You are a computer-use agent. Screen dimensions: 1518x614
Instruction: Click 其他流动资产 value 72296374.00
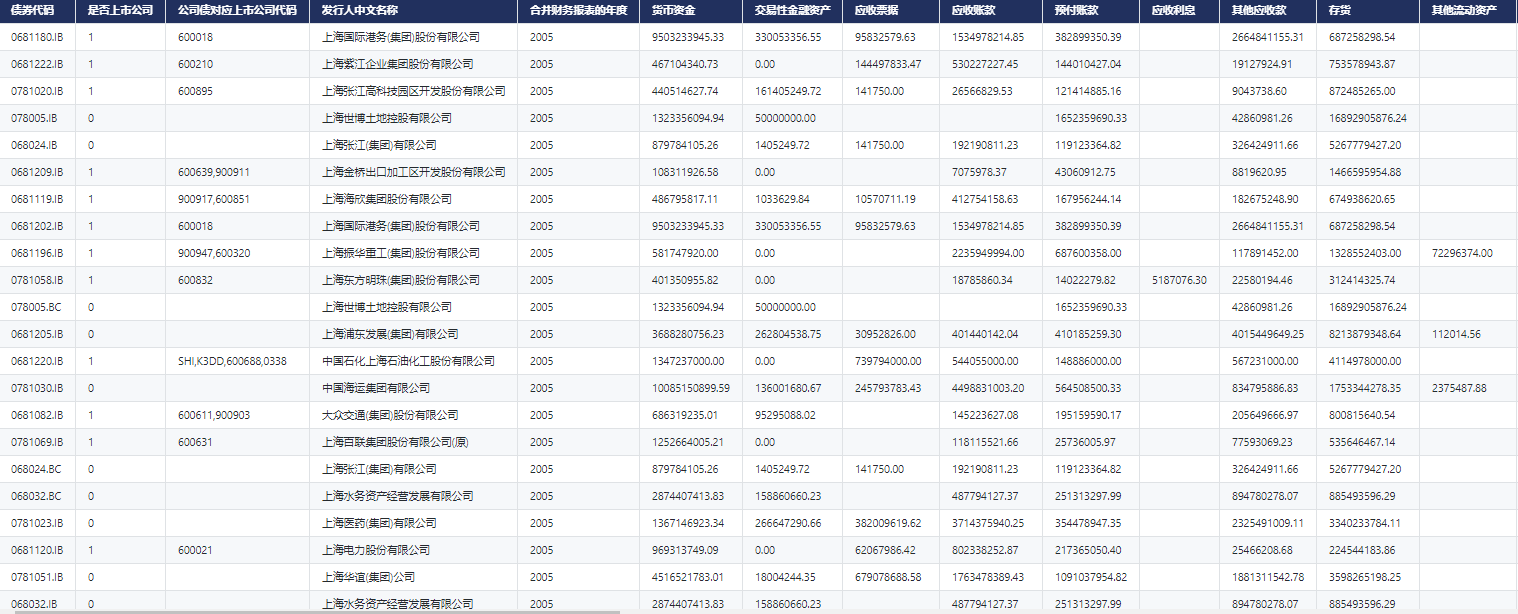1462,253
